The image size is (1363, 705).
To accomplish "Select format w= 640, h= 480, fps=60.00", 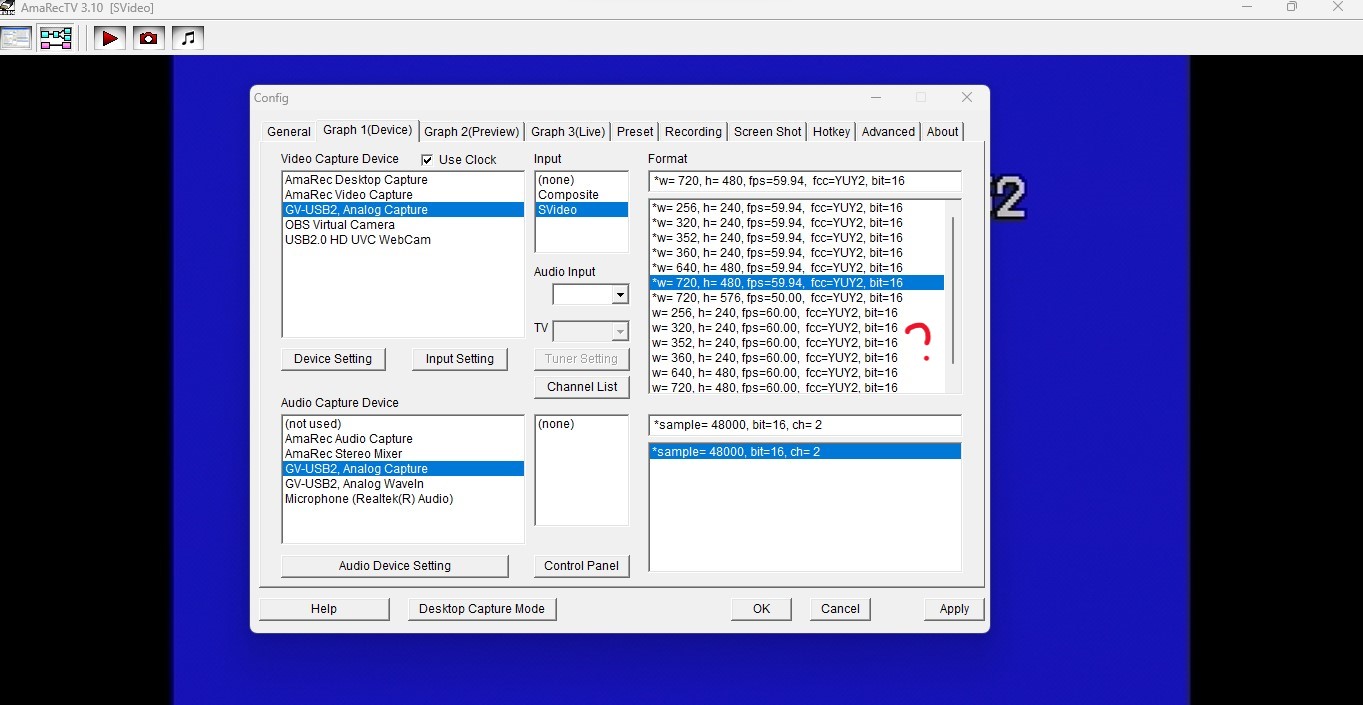I will tap(797, 373).
